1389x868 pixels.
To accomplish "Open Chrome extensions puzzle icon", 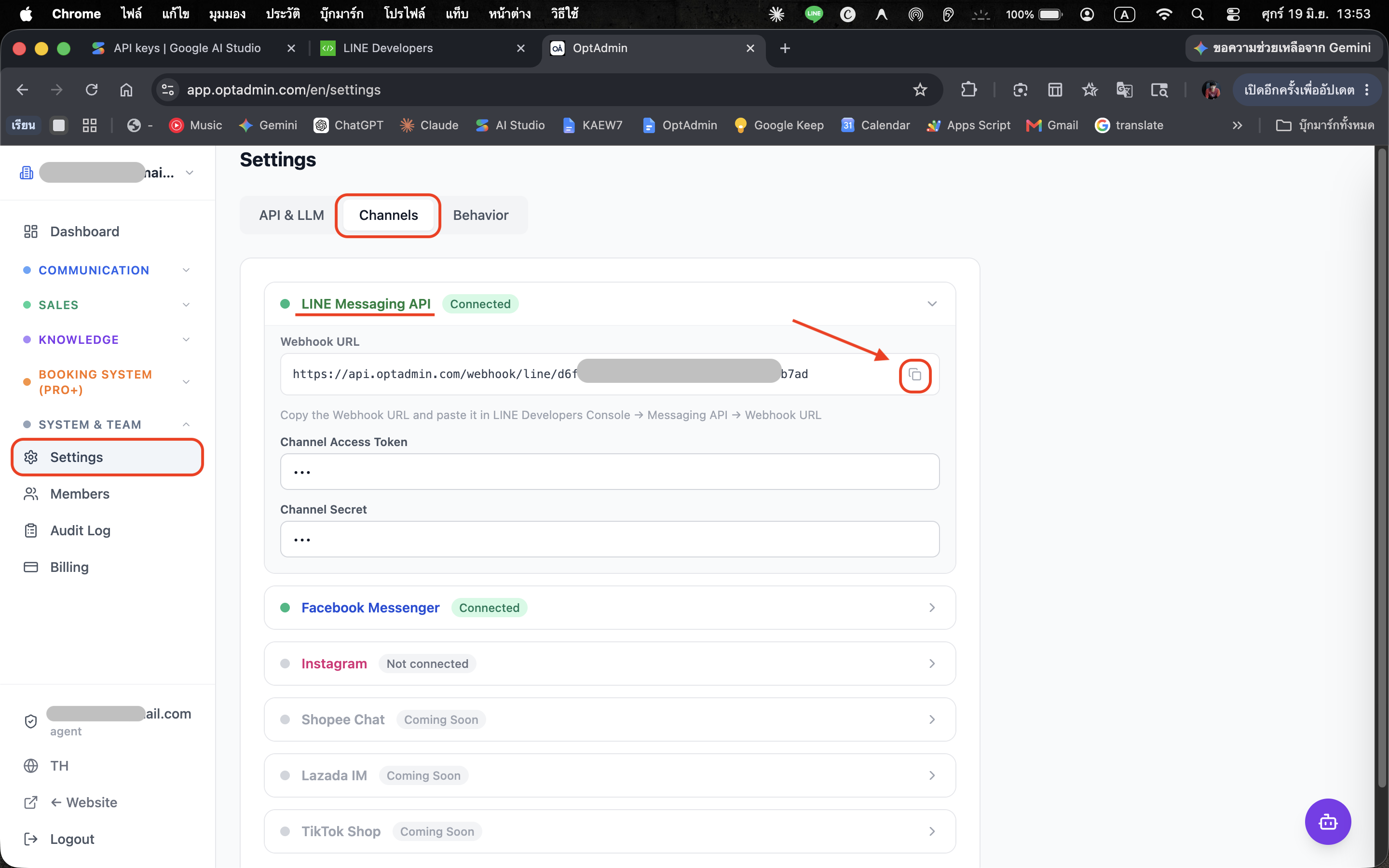I will pyautogui.click(x=969, y=90).
